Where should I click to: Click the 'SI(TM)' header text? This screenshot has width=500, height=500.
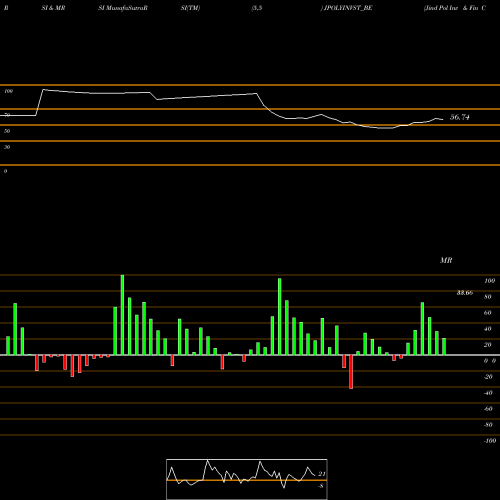190,8
